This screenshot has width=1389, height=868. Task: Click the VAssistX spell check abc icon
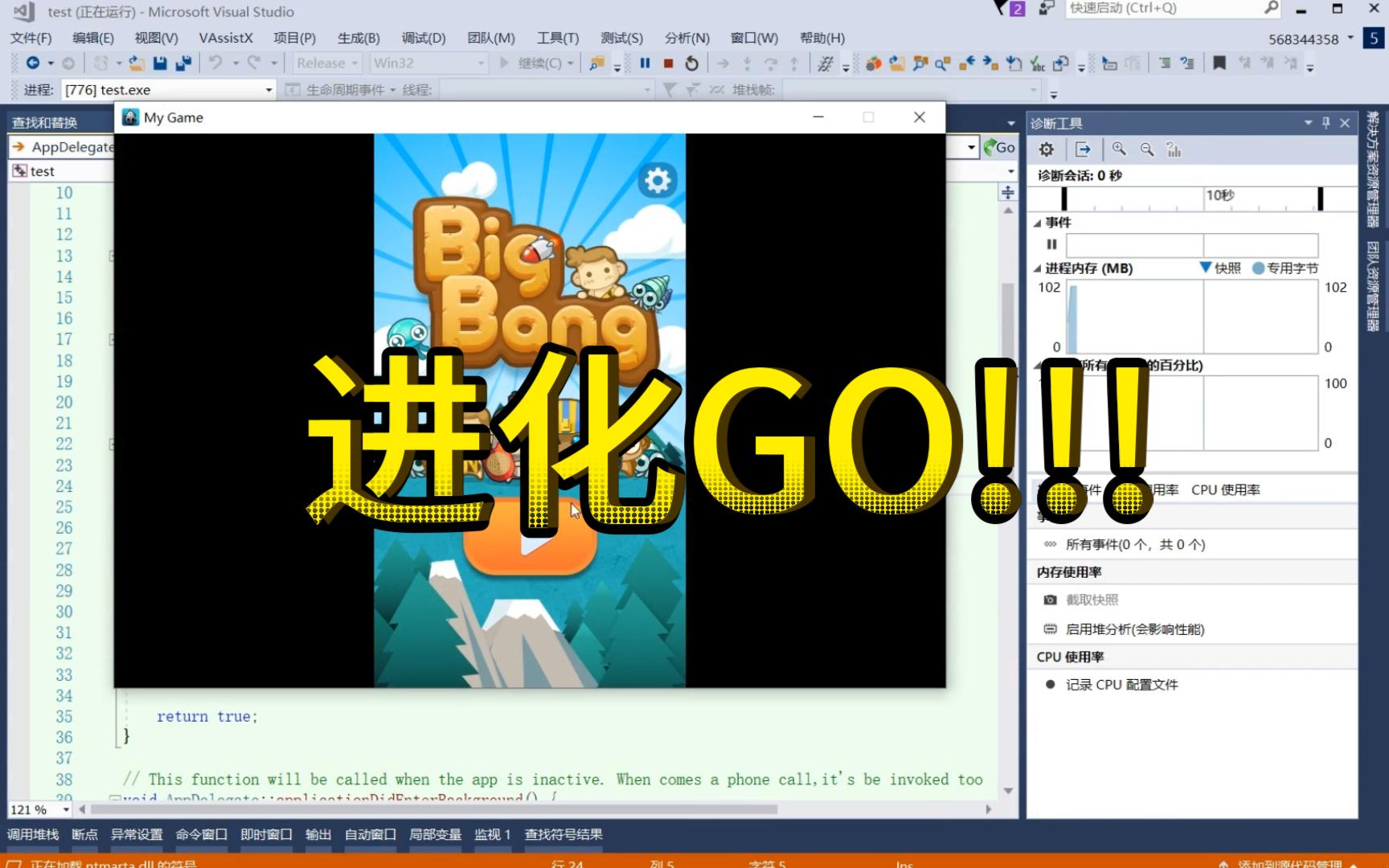1038,63
